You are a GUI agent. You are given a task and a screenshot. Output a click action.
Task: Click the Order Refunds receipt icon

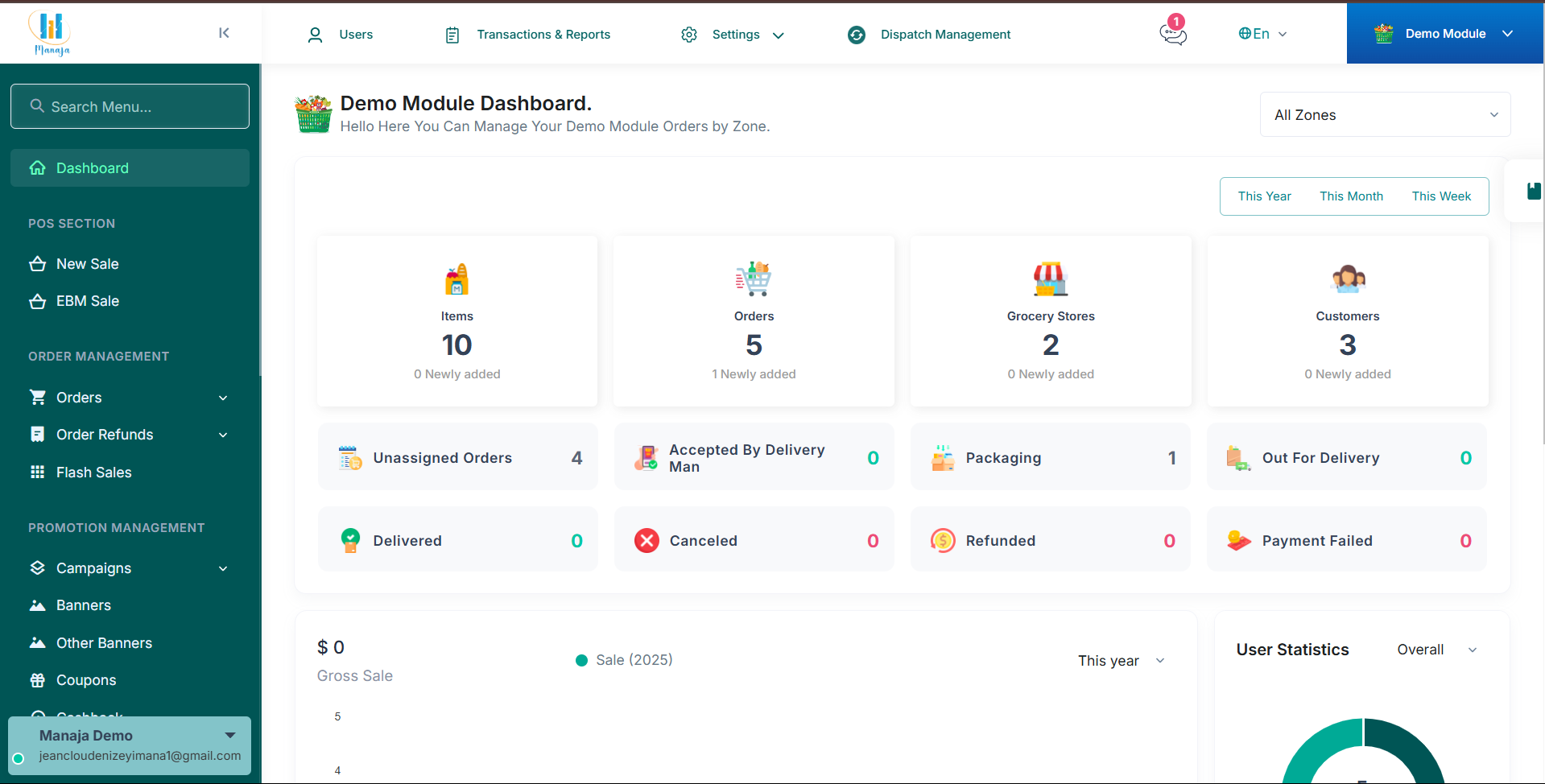(38, 435)
